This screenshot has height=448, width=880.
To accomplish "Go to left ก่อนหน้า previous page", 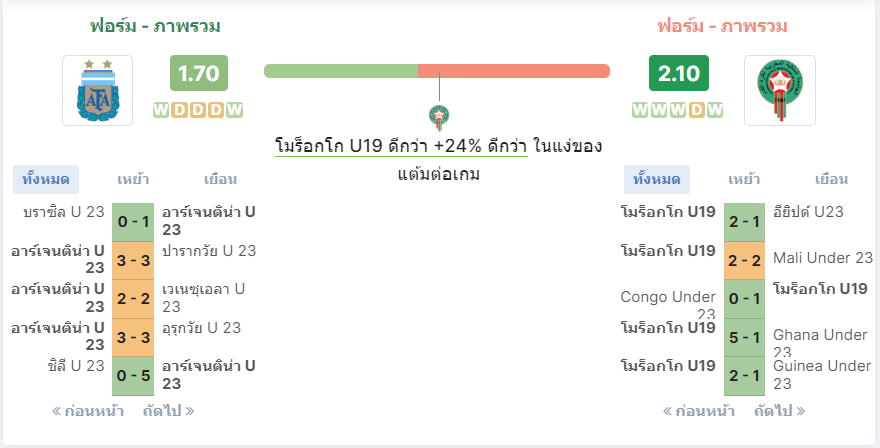I will click(87, 410).
